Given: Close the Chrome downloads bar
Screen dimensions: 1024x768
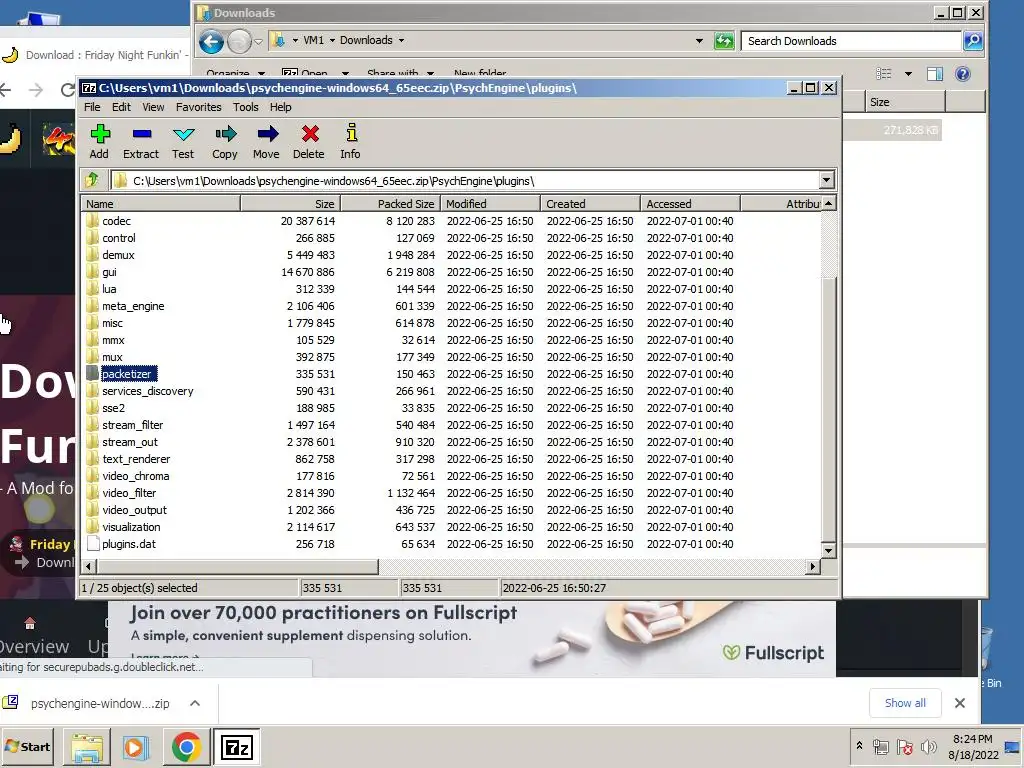Looking at the screenshot, I should coord(959,703).
